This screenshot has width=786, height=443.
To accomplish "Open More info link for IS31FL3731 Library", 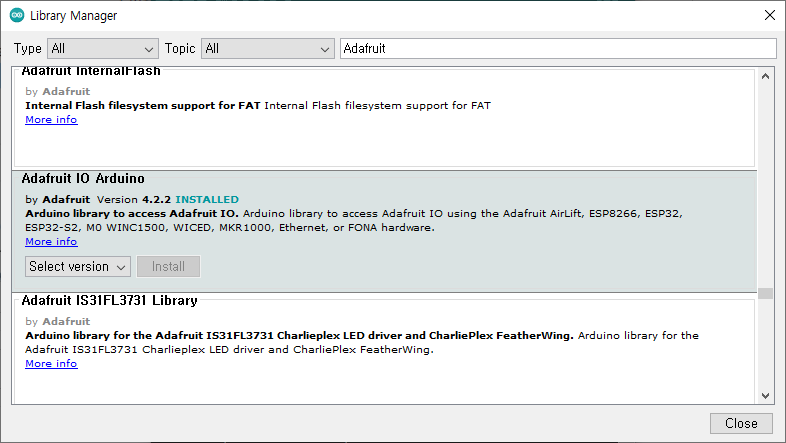I will click(x=51, y=364).
